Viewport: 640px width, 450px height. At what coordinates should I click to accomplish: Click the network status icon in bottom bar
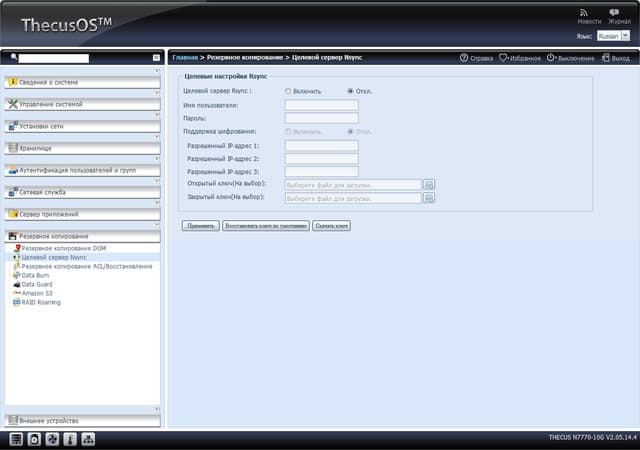[88, 439]
